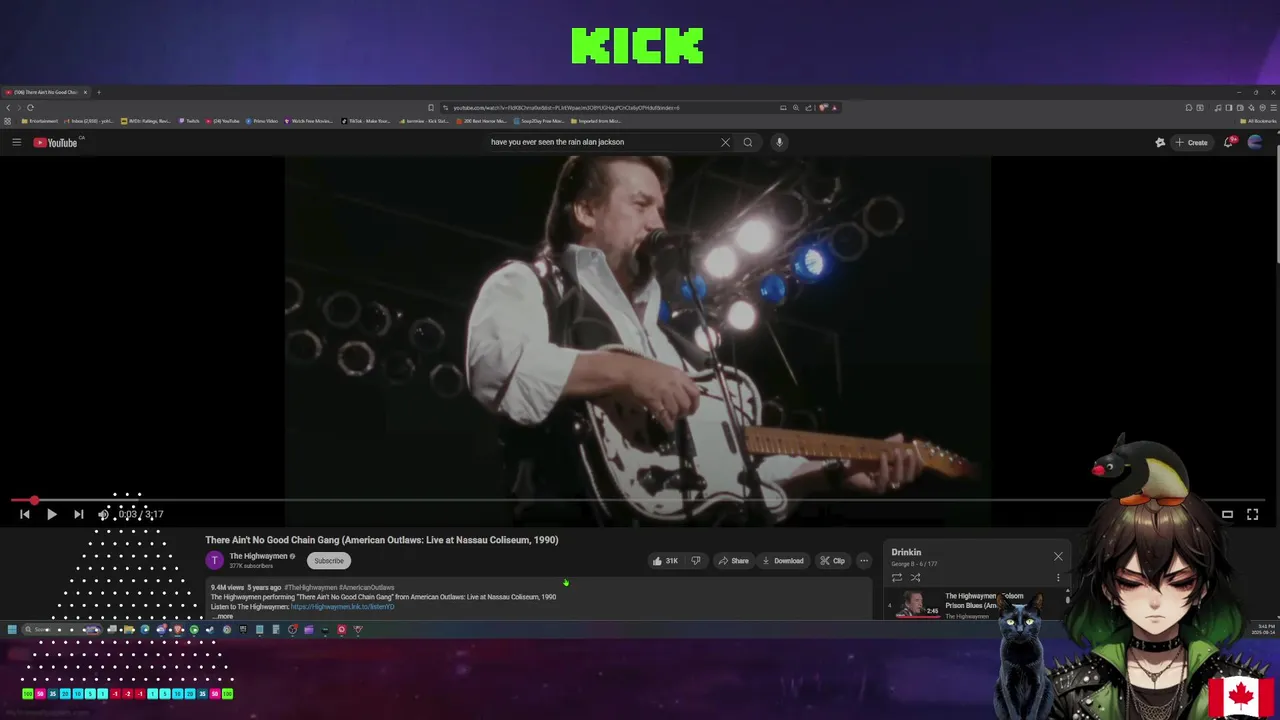Open YouTube notifications bell

[x=1229, y=142]
